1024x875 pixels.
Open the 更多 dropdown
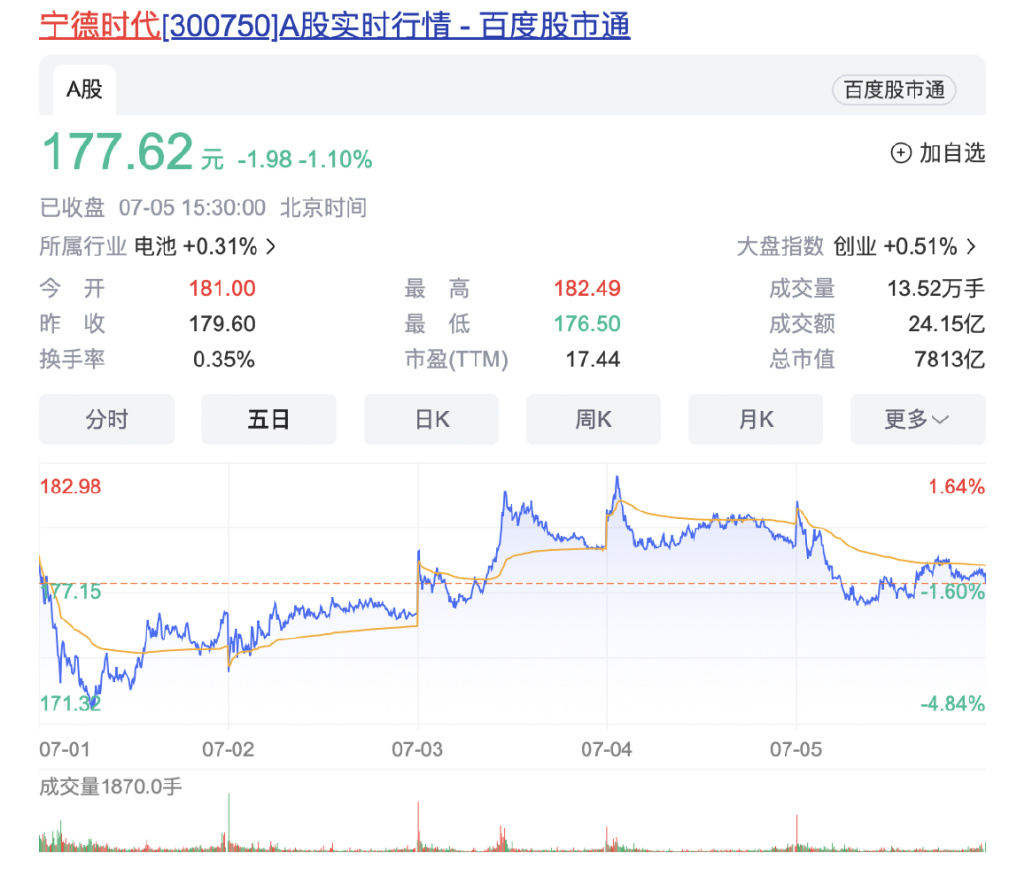[918, 419]
